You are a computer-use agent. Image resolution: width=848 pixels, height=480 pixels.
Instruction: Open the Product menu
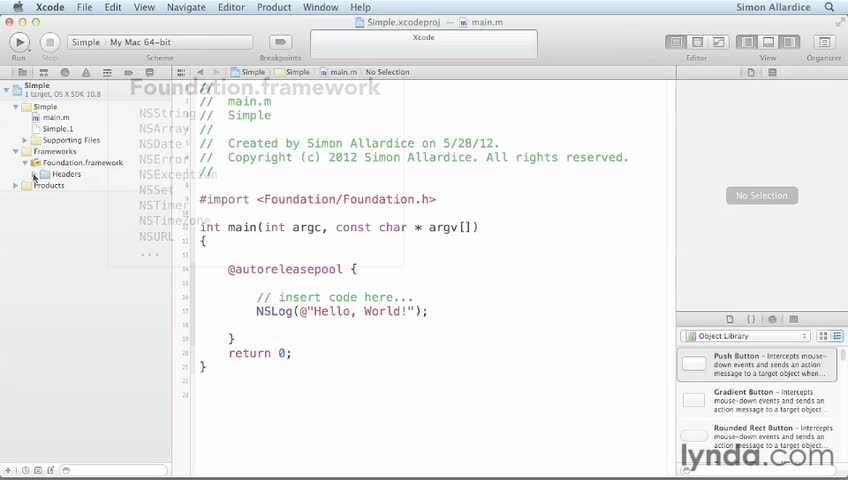click(274, 7)
